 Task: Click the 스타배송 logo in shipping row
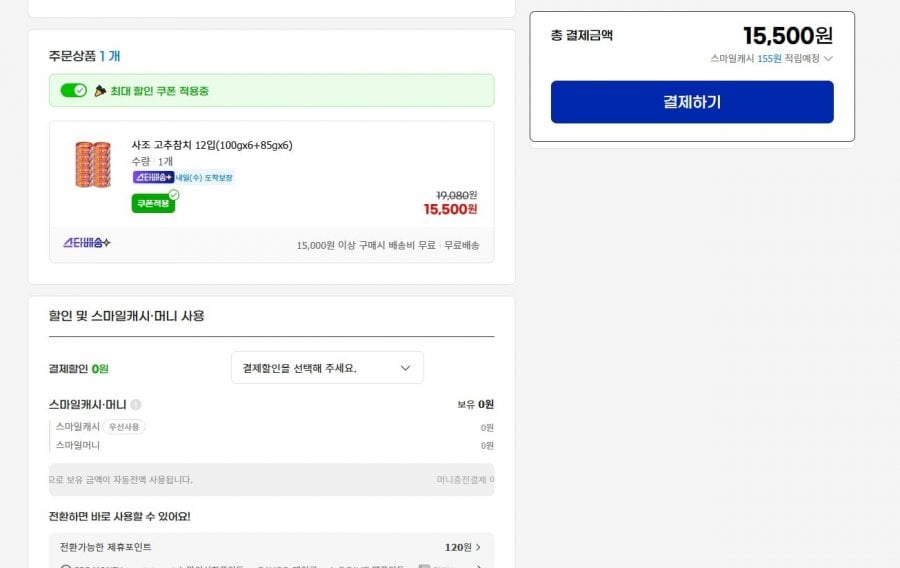coord(87,244)
